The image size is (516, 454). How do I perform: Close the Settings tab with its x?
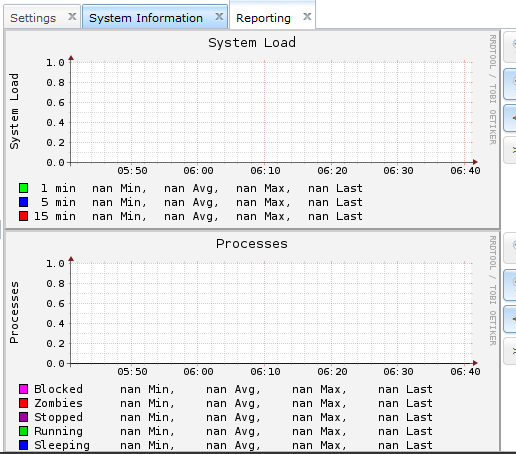[x=72, y=16]
